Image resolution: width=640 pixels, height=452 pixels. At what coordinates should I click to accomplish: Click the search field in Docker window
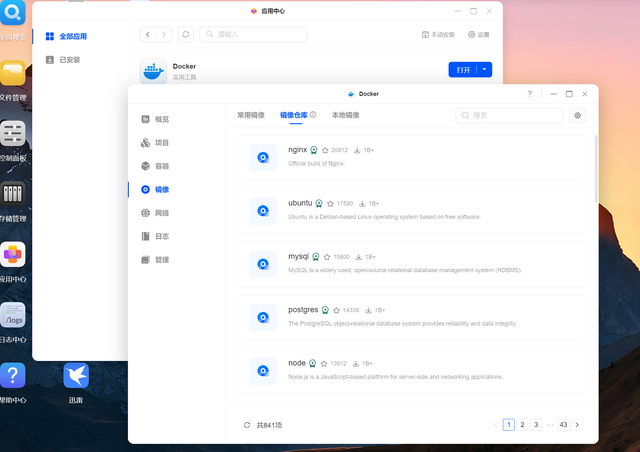click(509, 116)
